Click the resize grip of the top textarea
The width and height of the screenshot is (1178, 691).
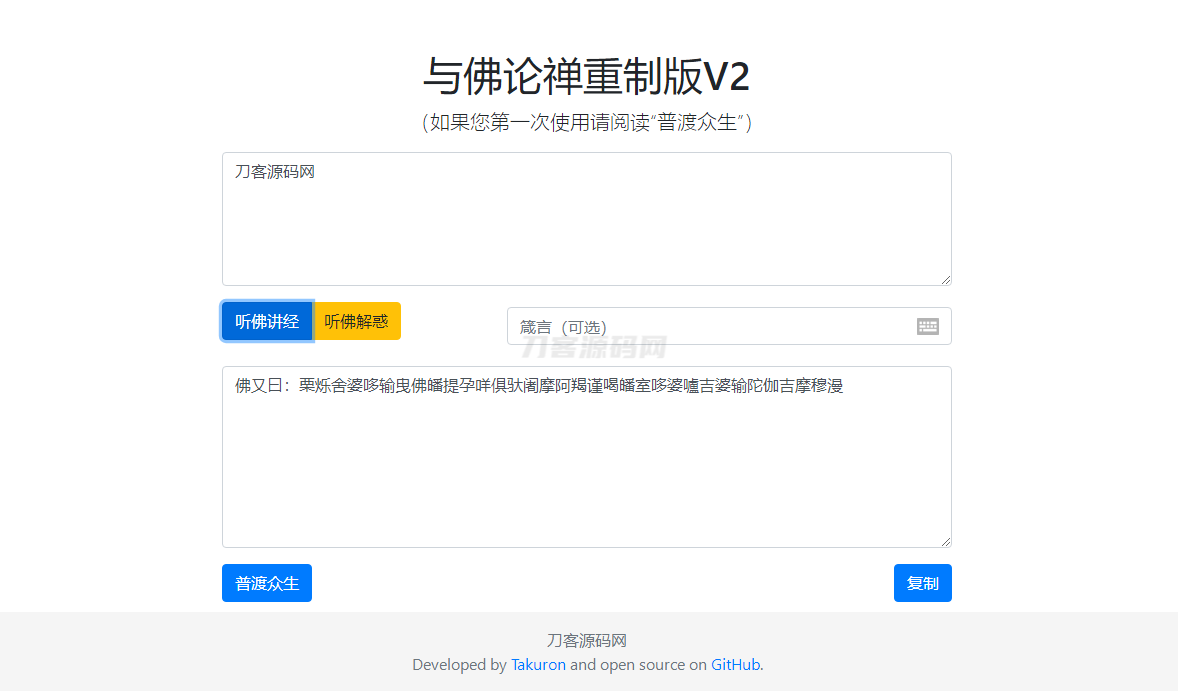pyautogui.click(x=945, y=279)
